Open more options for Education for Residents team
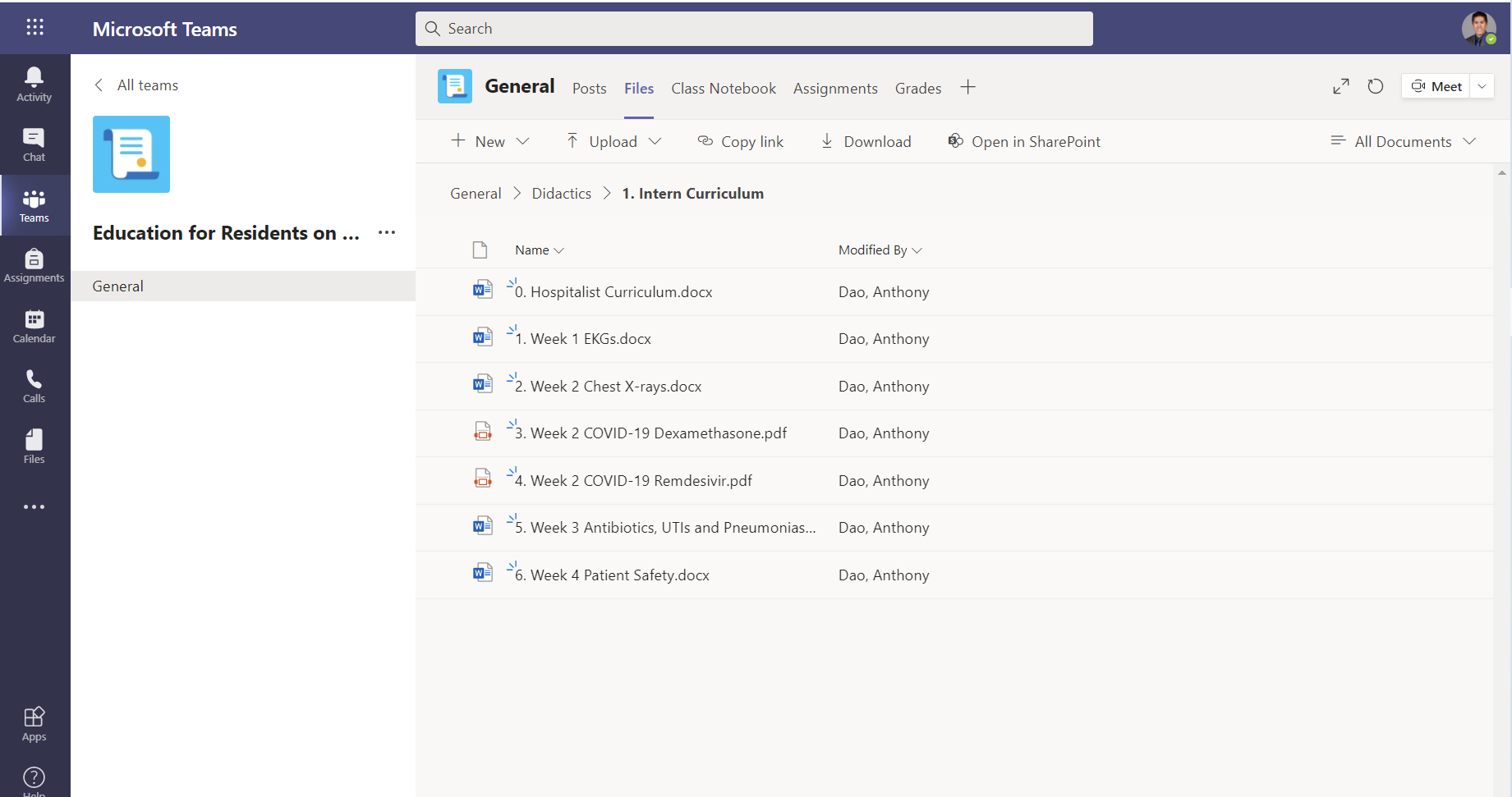This screenshot has width=1512, height=797. [x=386, y=233]
